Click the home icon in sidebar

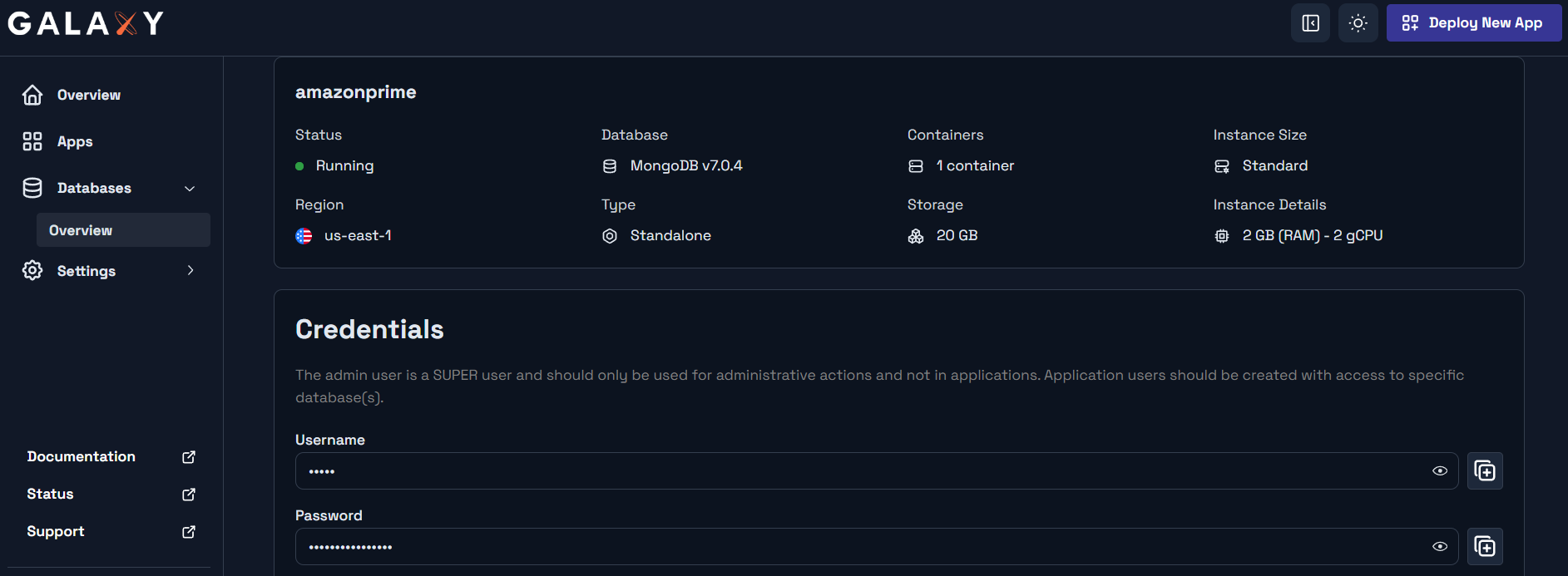32,95
